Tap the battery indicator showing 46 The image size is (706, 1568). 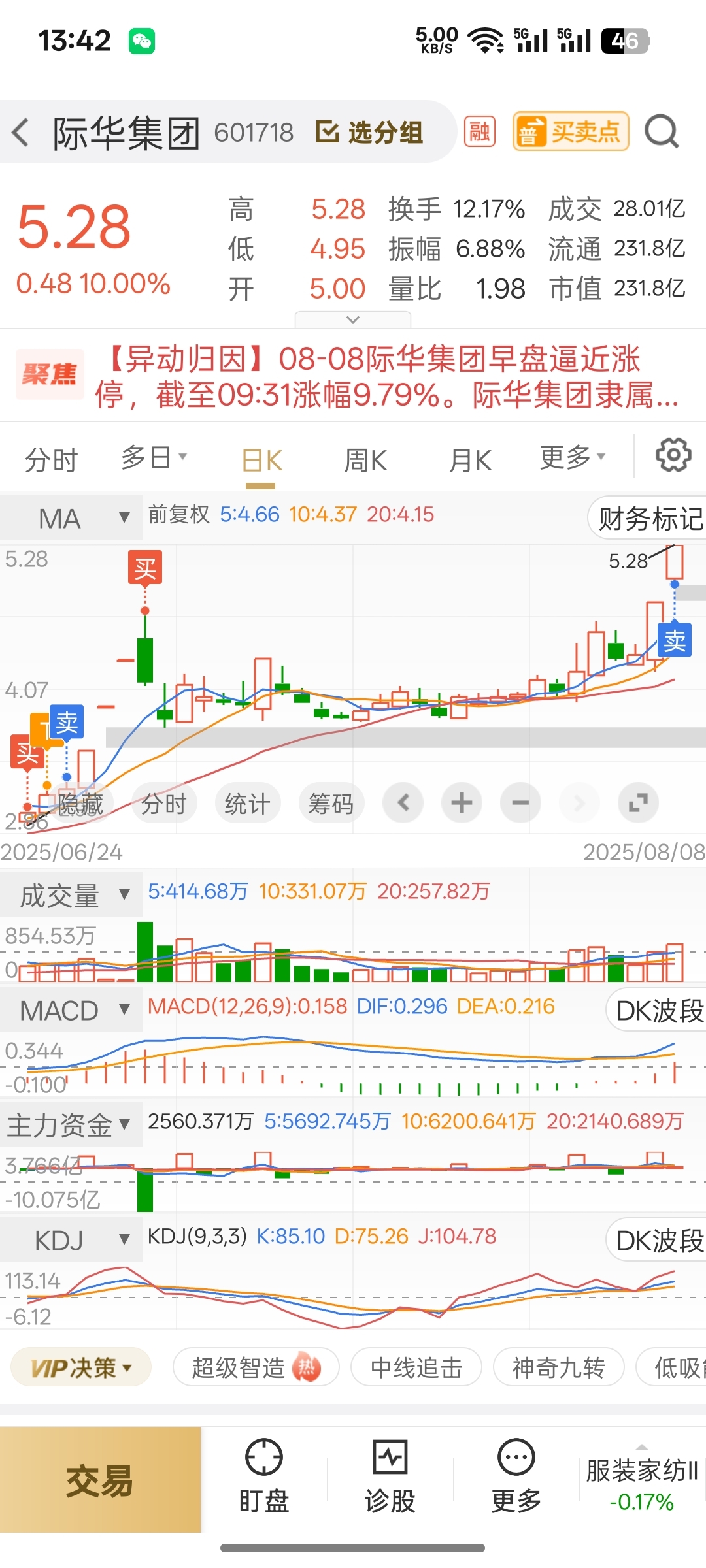625,41
